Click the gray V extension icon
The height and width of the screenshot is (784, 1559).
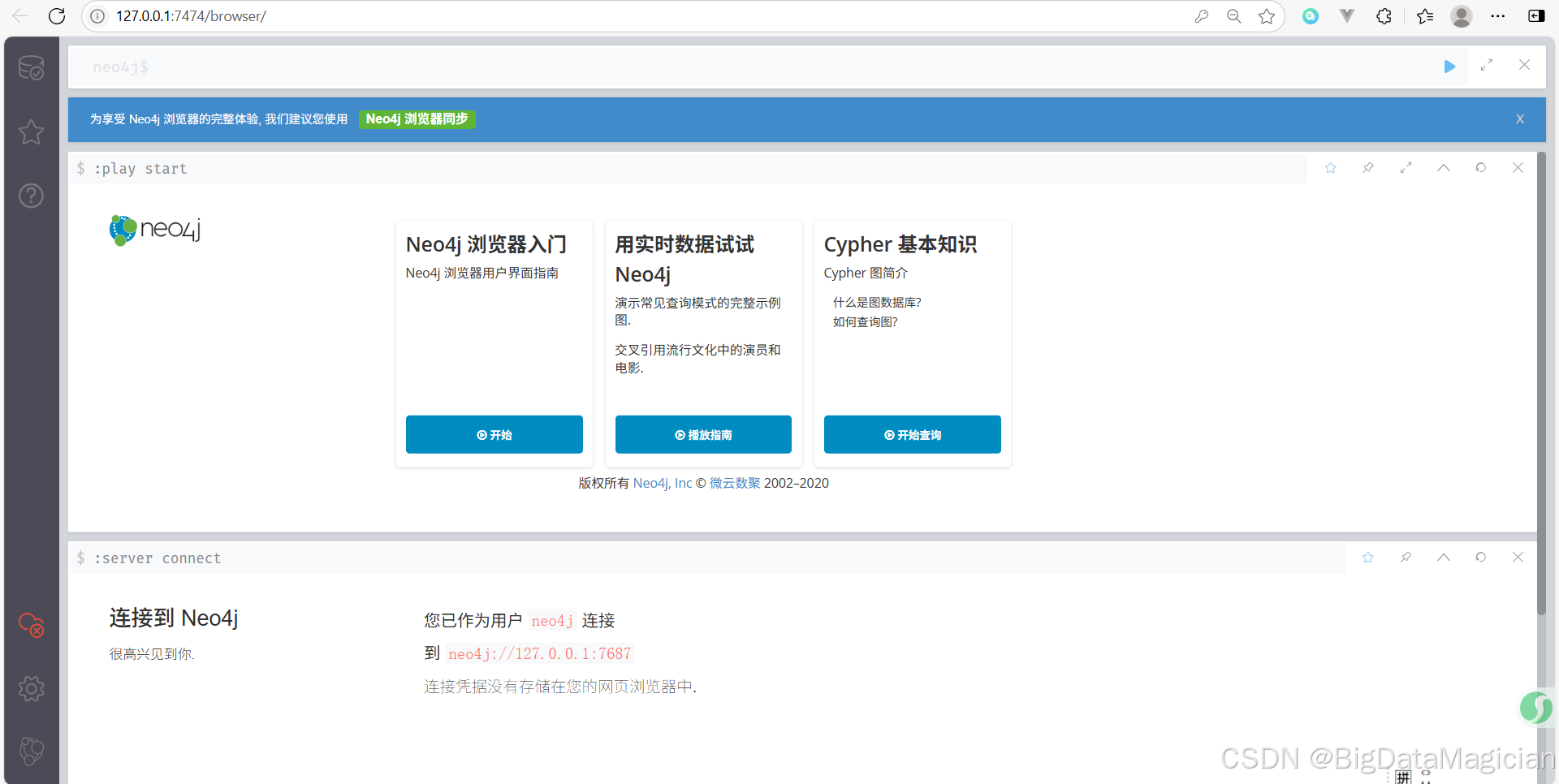pyautogui.click(x=1347, y=16)
